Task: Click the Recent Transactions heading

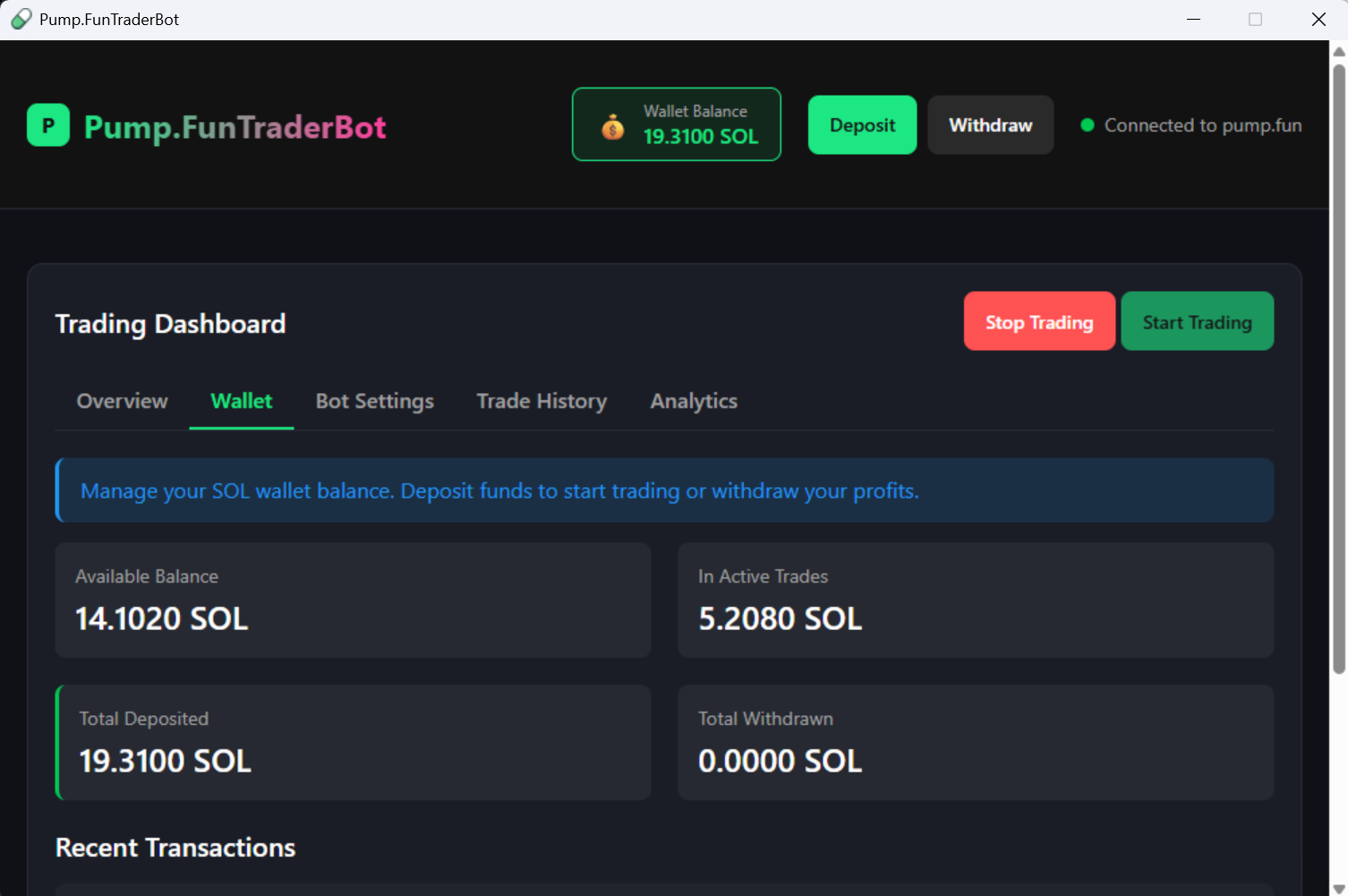Action: pyautogui.click(x=175, y=847)
